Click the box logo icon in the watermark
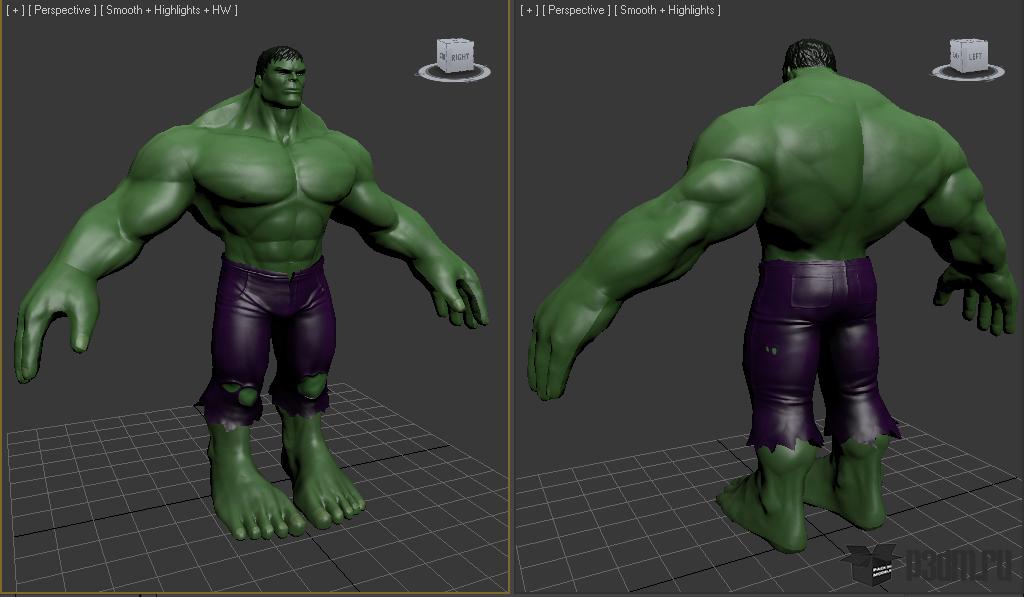Viewport: 1024px width, 597px height. [x=872, y=563]
